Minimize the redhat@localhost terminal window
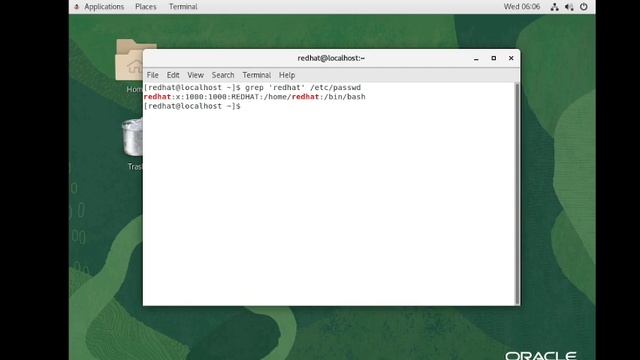The image size is (640, 360). point(476,58)
